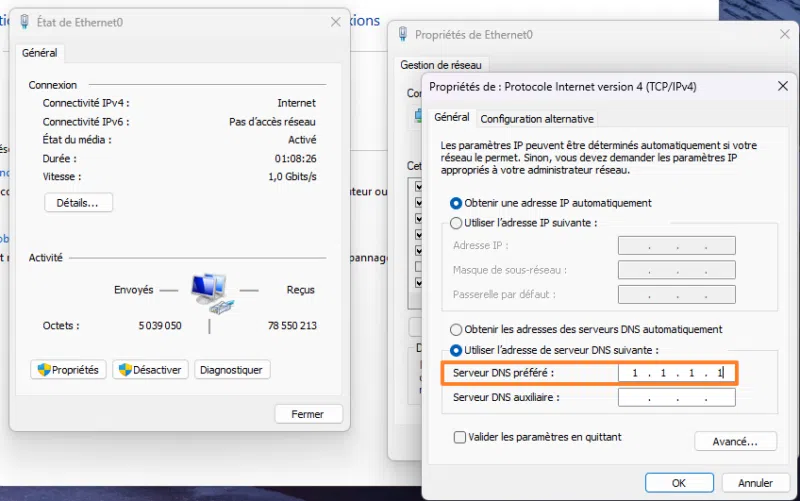Click Connectivité IPv6 value Pas d'accès réseau

tap(272, 122)
